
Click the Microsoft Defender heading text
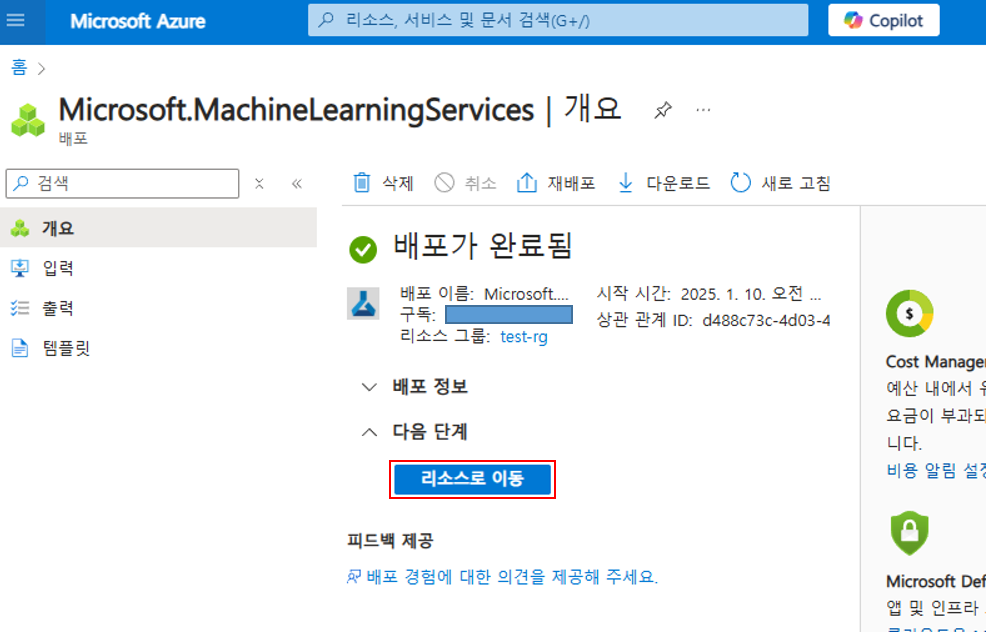point(936,581)
